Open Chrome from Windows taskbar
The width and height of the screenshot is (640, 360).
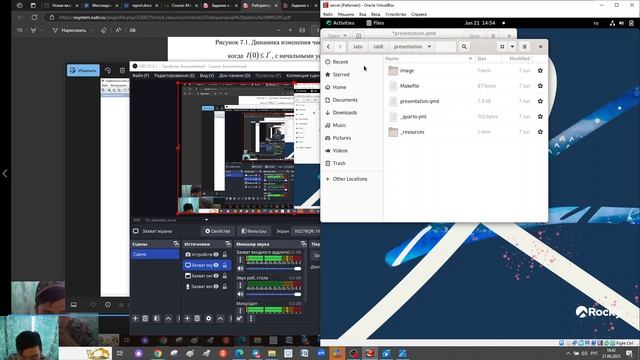158,353
